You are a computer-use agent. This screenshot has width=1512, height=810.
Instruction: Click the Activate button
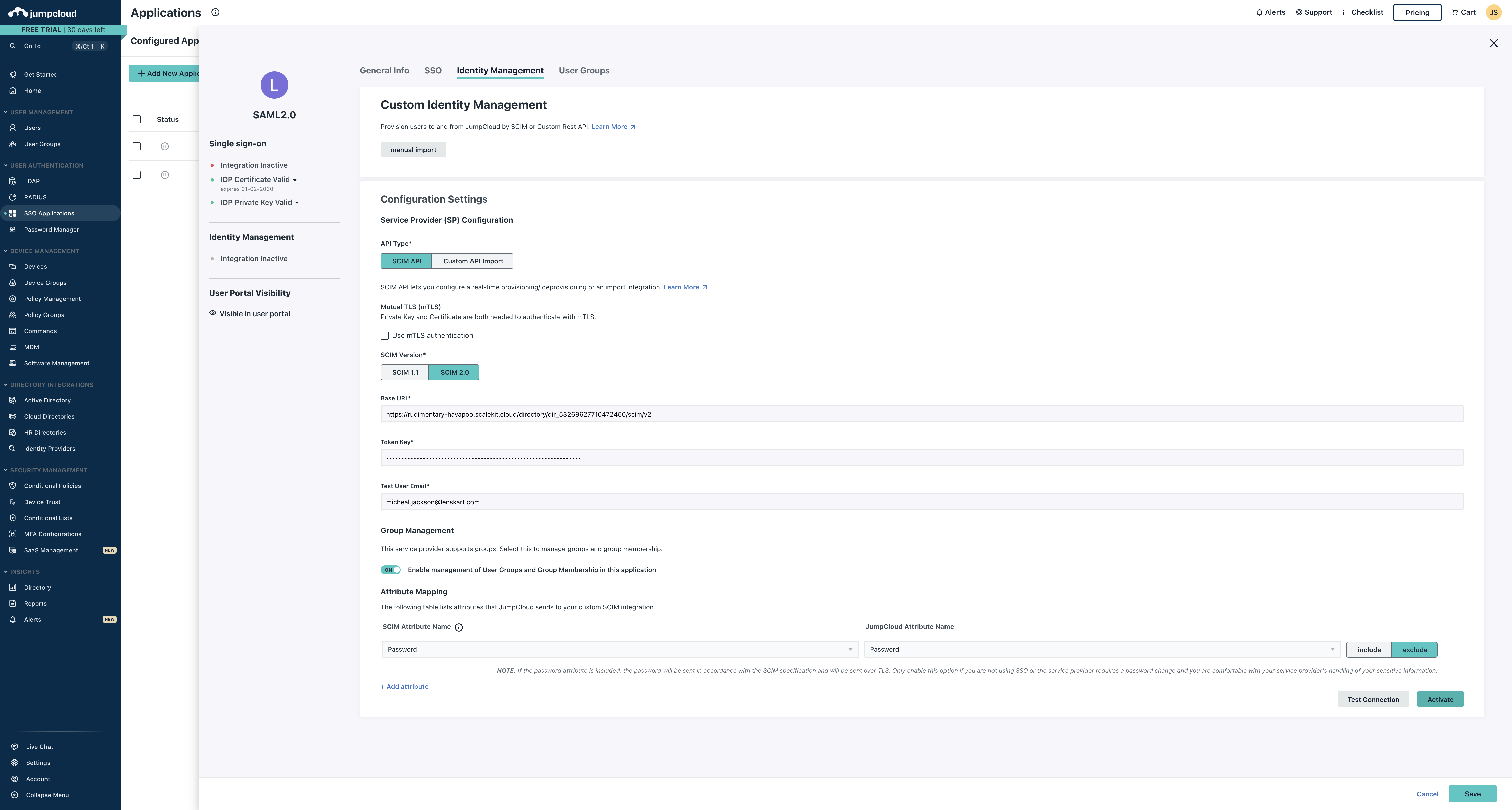click(x=1440, y=700)
